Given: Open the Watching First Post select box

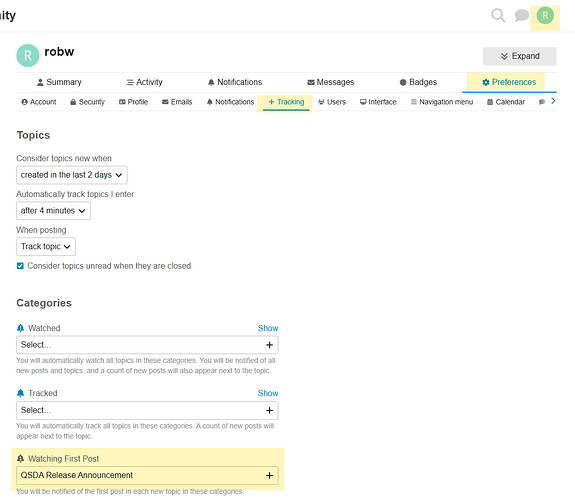Looking at the screenshot, I should click(147, 475).
